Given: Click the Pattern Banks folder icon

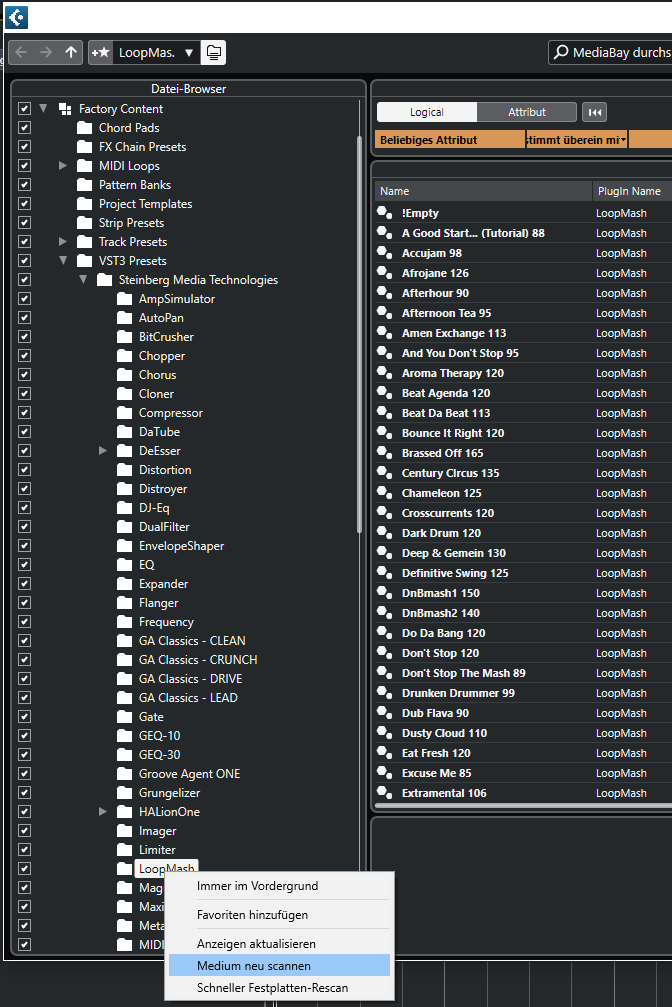Looking at the screenshot, I should 85,185.
